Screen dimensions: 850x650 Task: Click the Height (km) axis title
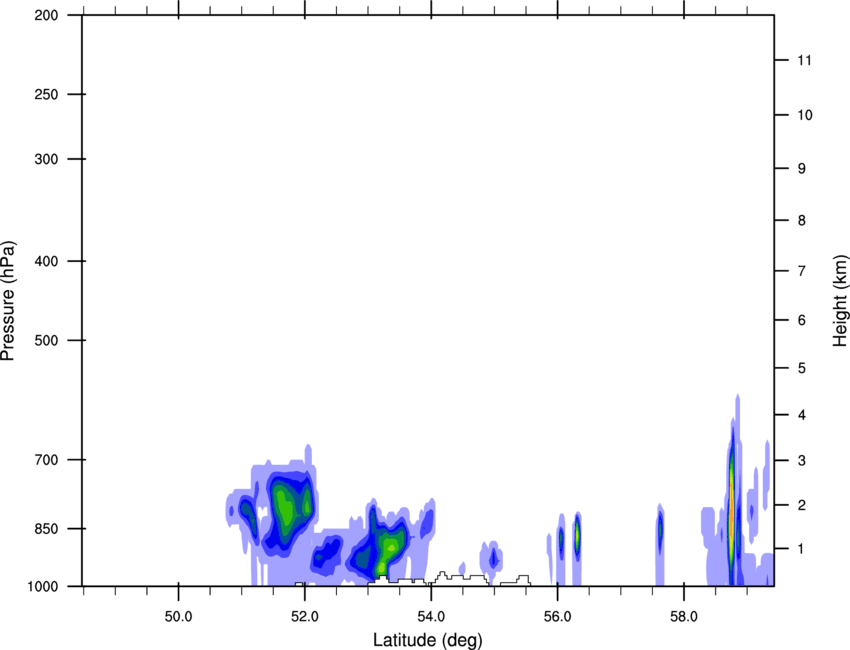point(839,300)
